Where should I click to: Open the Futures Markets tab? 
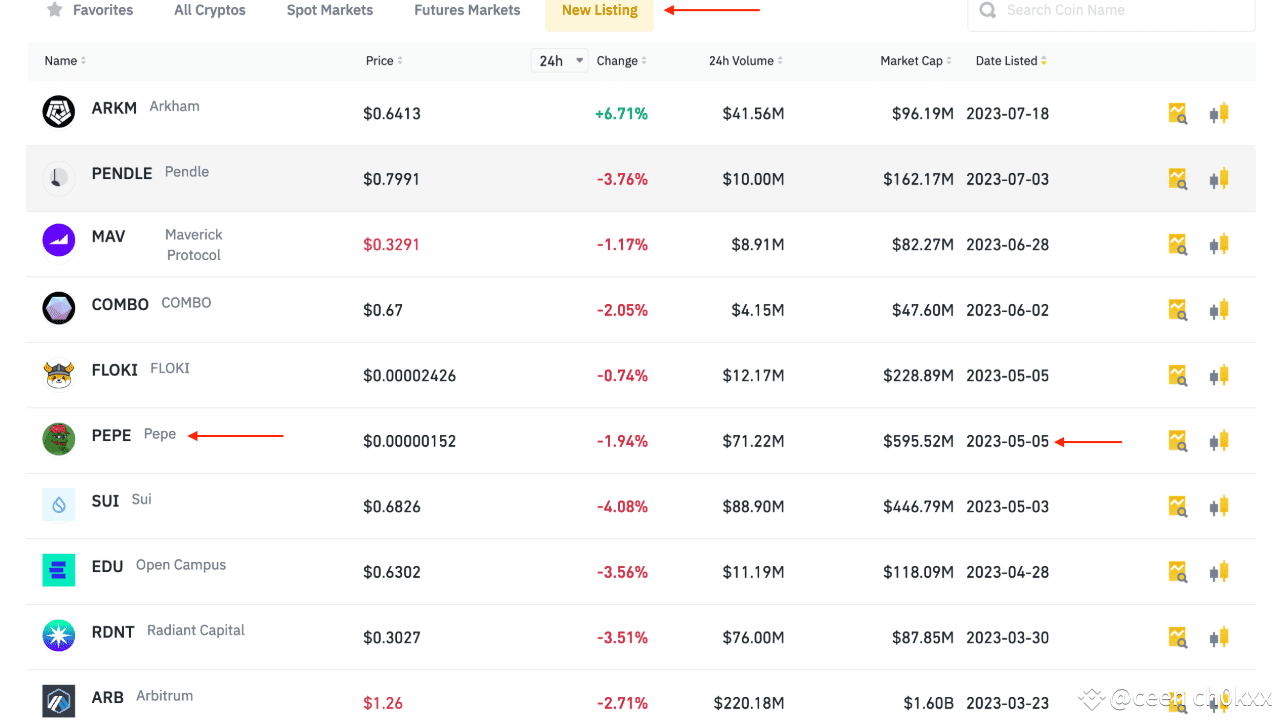(466, 10)
